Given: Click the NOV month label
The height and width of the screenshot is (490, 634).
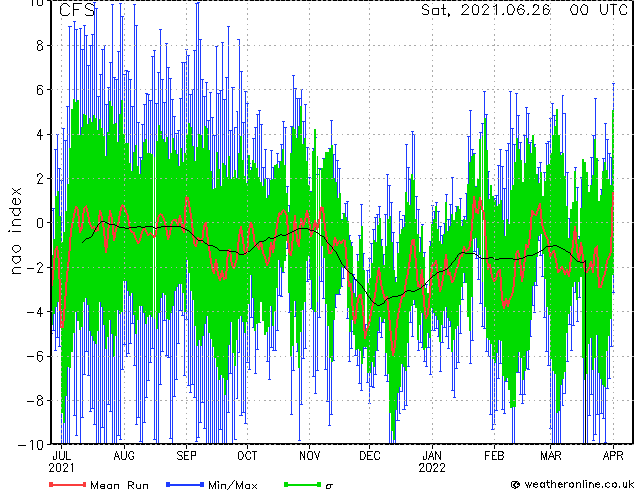Looking at the screenshot, I should [x=310, y=456].
